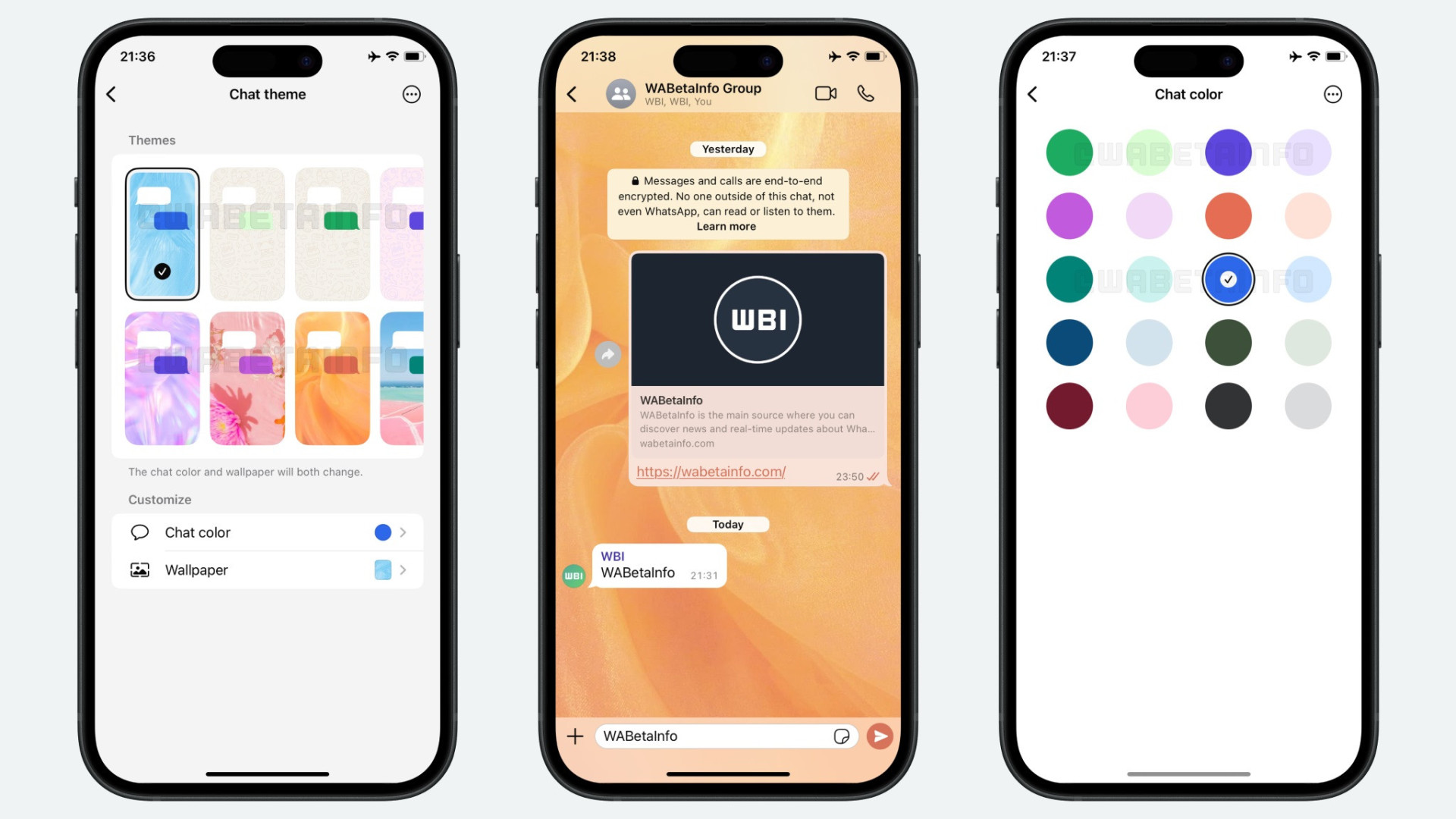Select the green chat color swatch
Screen dimensions: 1456x819
pos(1068,152)
